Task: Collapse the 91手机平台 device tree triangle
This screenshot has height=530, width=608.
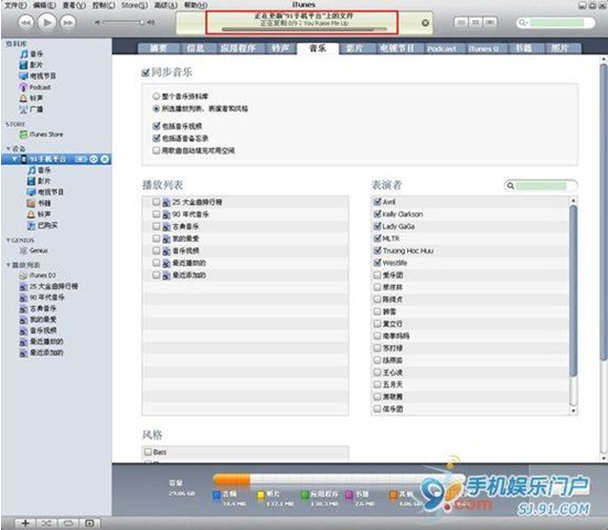Action: tap(14, 159)
